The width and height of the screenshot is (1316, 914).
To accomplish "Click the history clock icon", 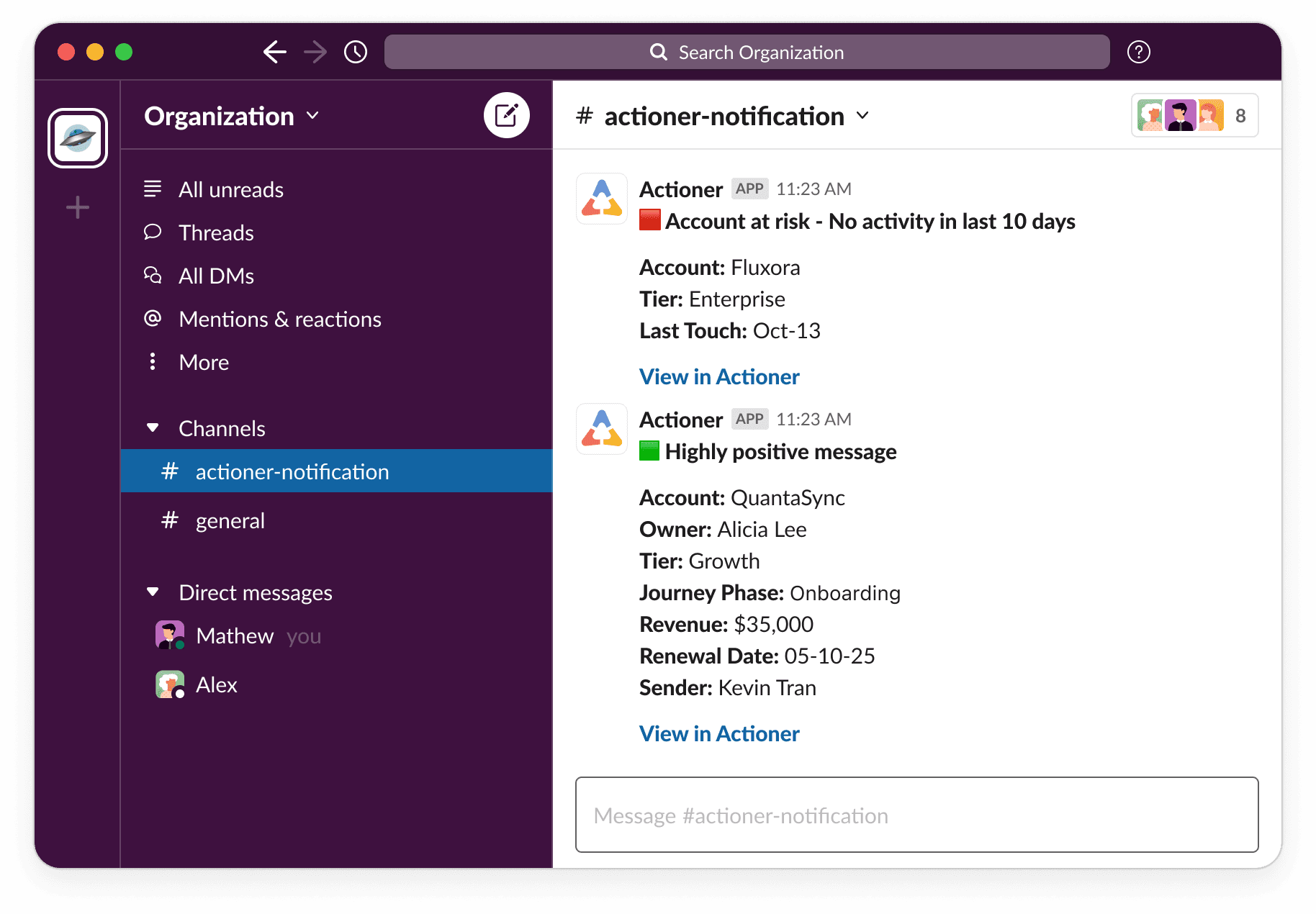I will point(355,52).
